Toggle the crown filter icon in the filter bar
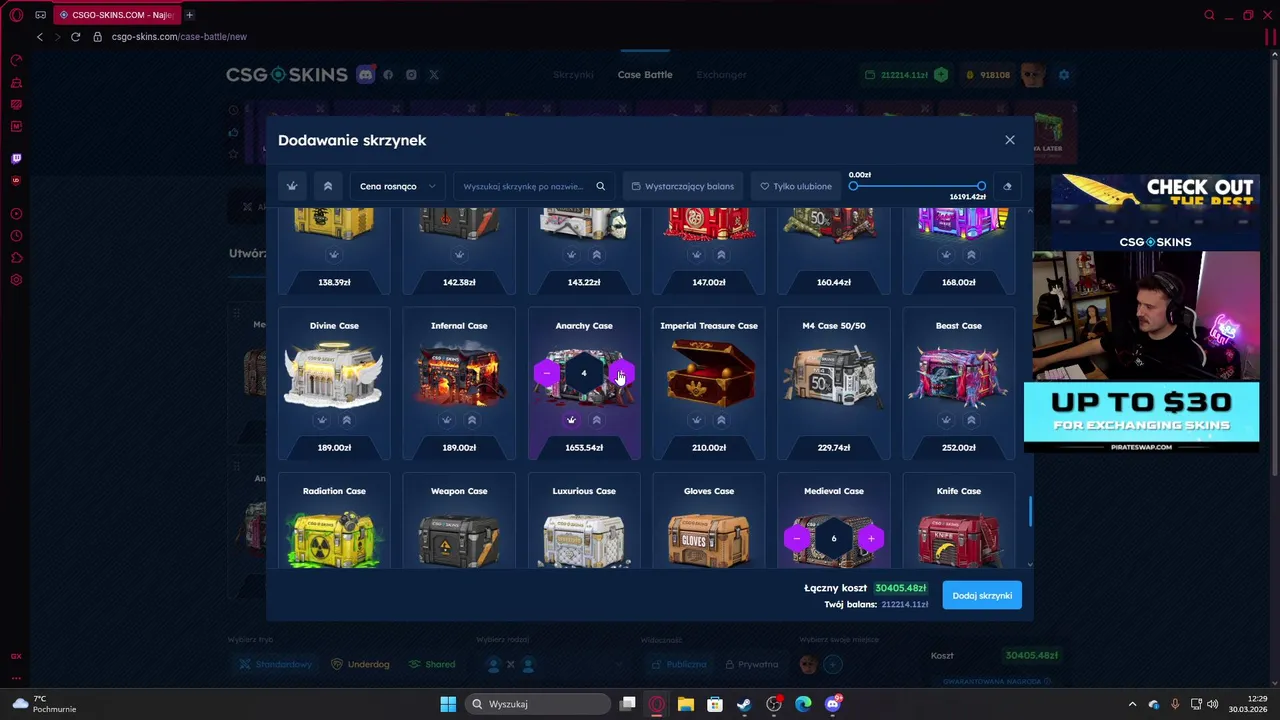This screenshot has width=1280, height=720. [x=292, y=186]
